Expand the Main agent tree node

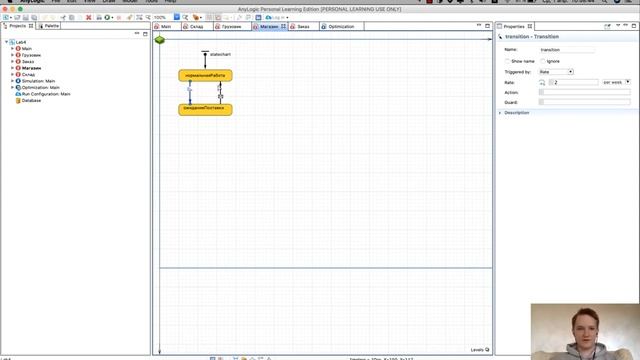click(x=12, y=49)
